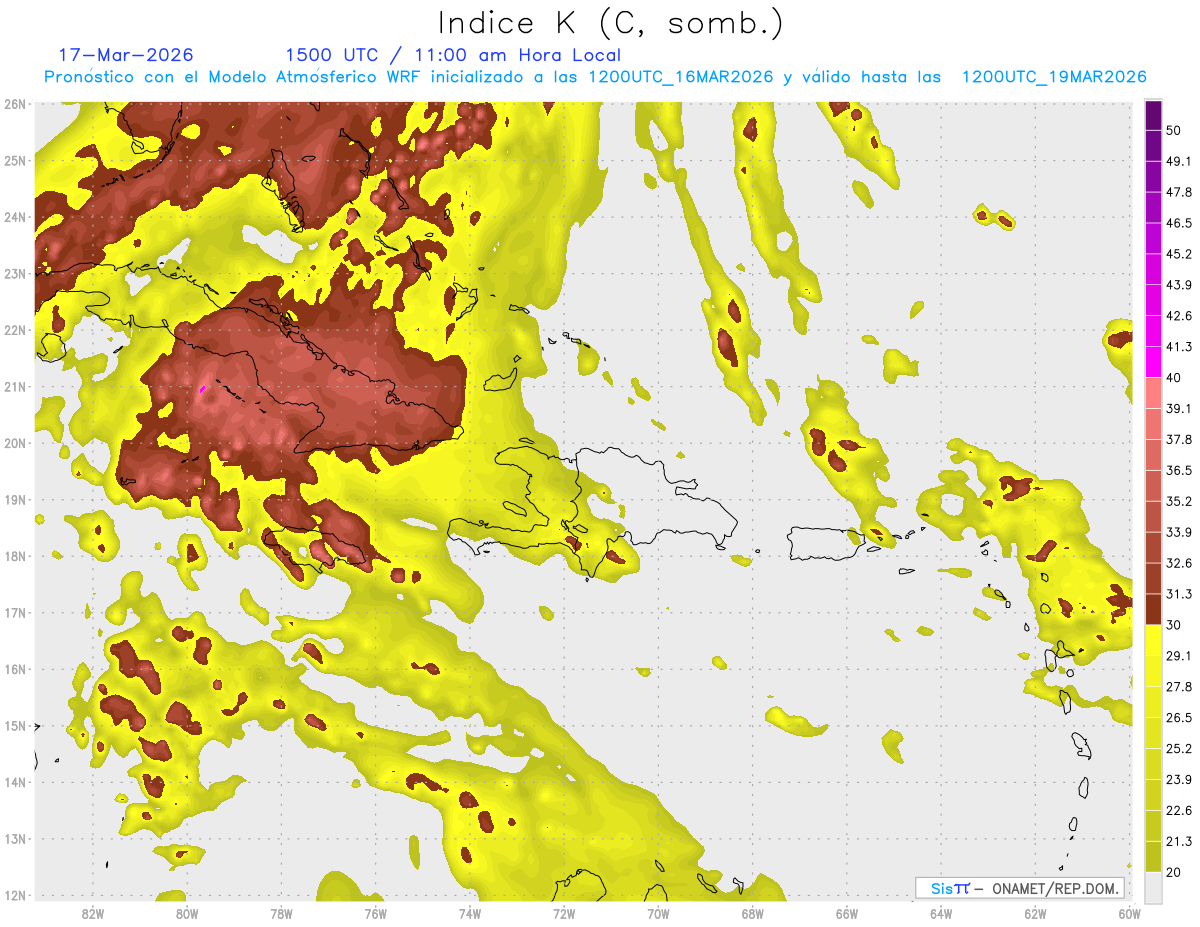Click the latitude label '14N'
Image resolution: width=1200 pixels, height=927 pixels.
(15, 782)
